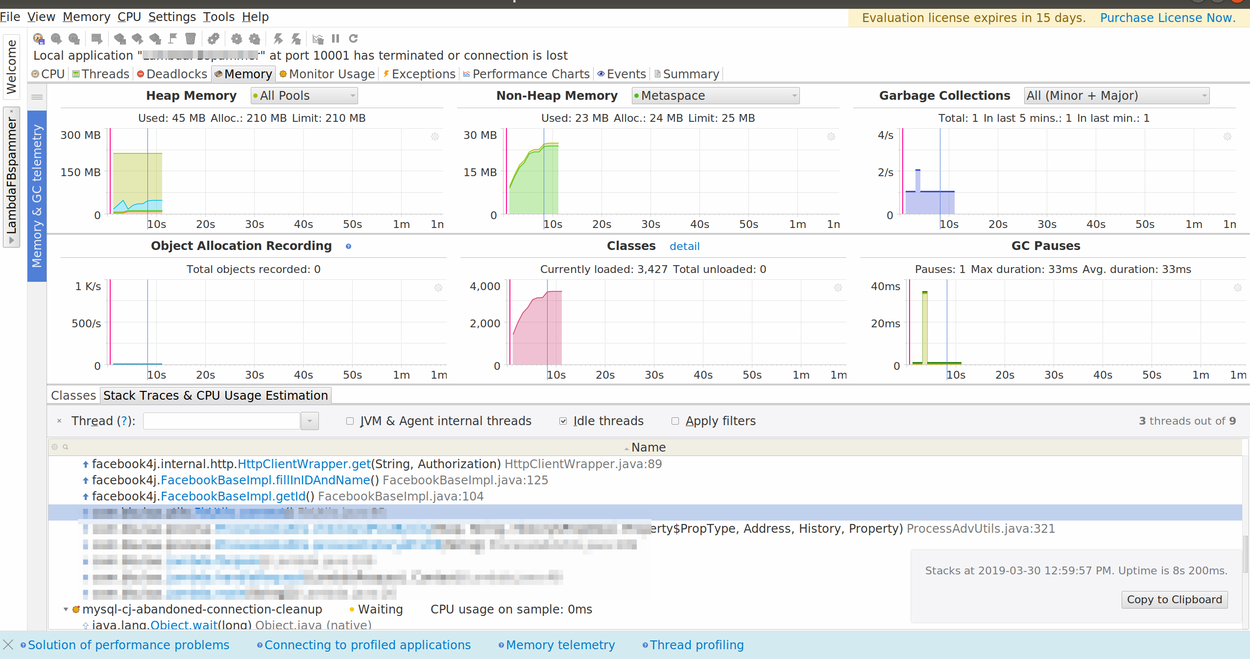Click the pause telemetry icon in toolbar
The width and height of the screenshot is (1250, 659).
(x=335, y=39)
